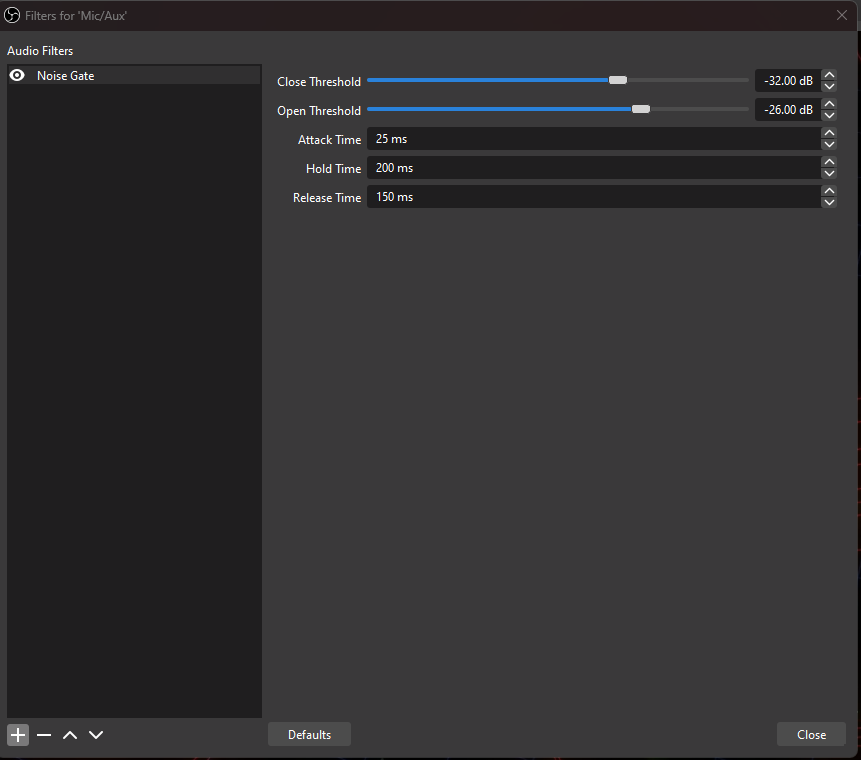Close the Filters window with X icon

tap(842, 15)
